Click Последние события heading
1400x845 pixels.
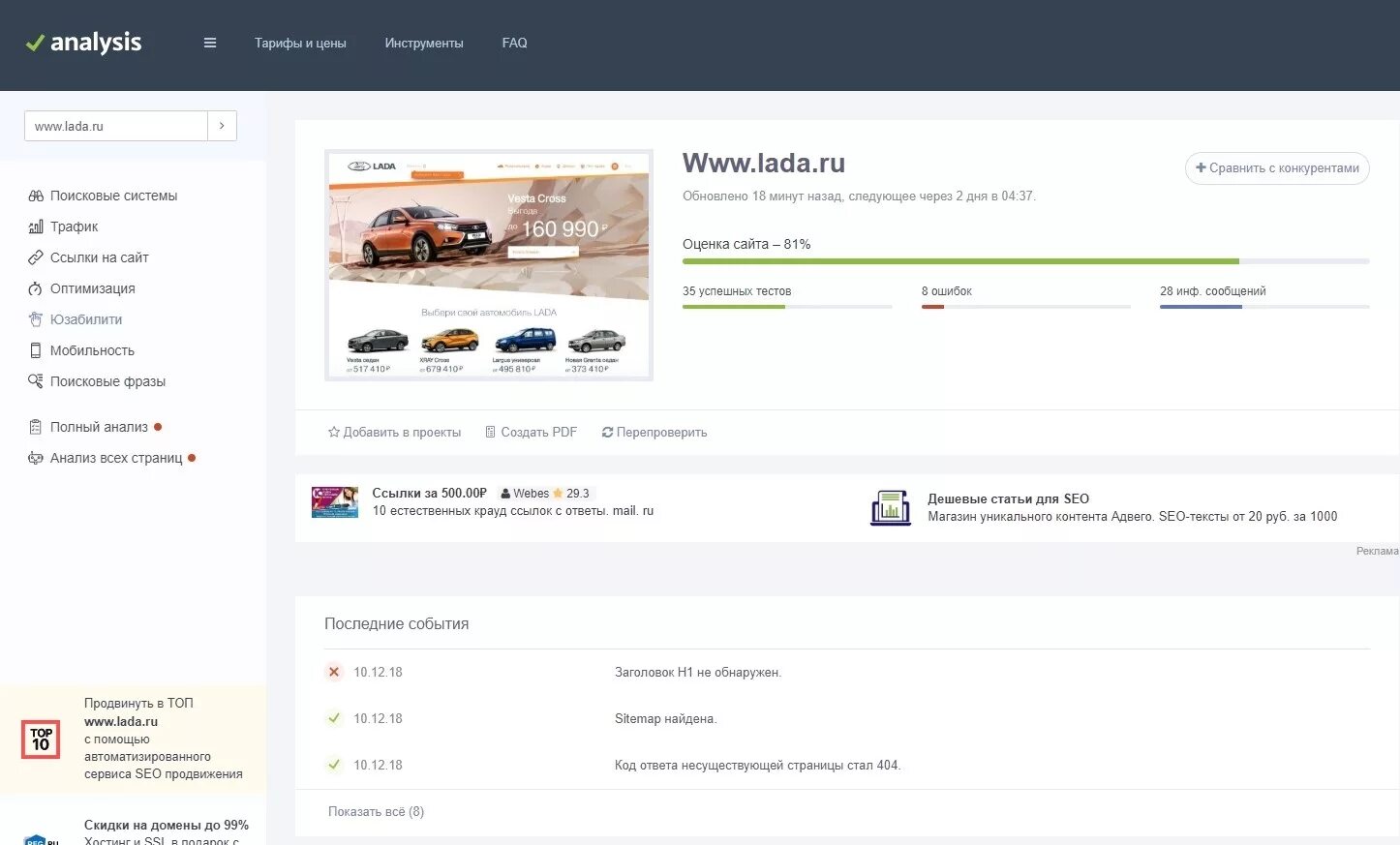pos(396,624)
